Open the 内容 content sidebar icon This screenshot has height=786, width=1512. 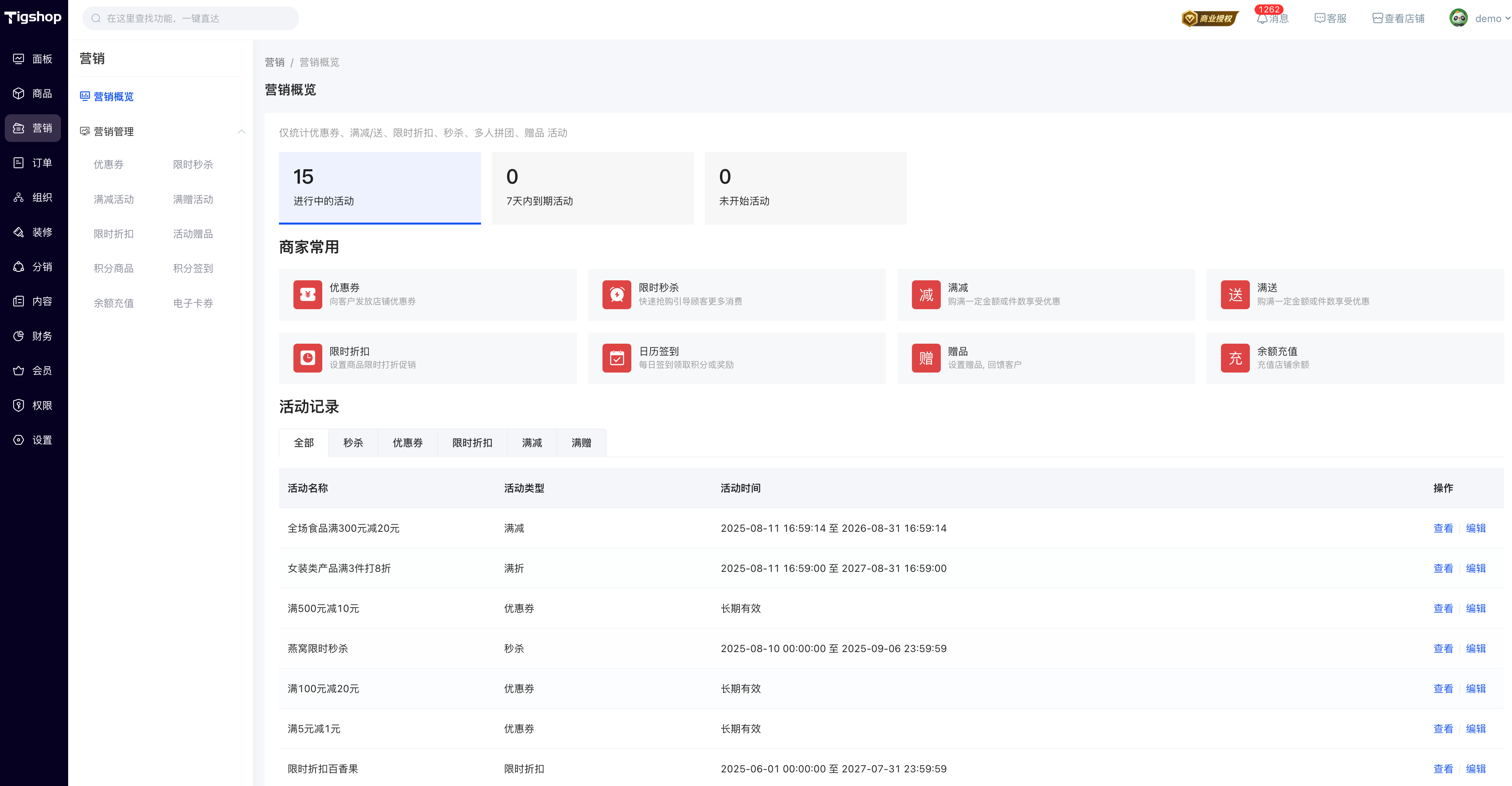[19, 301]
